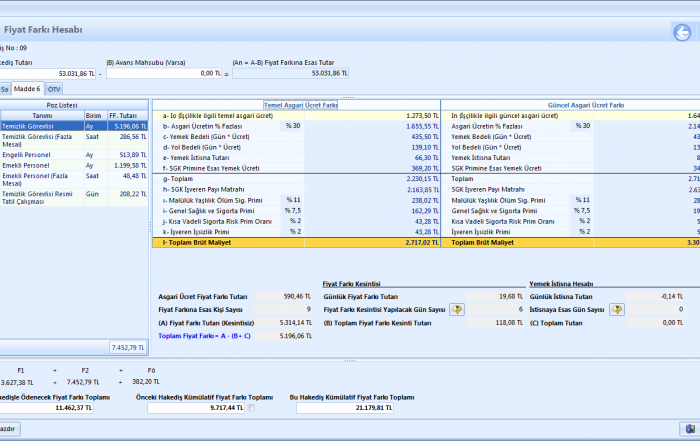Click the Toplam Fiyat Farkı formula link

click(x=204, y=337)
